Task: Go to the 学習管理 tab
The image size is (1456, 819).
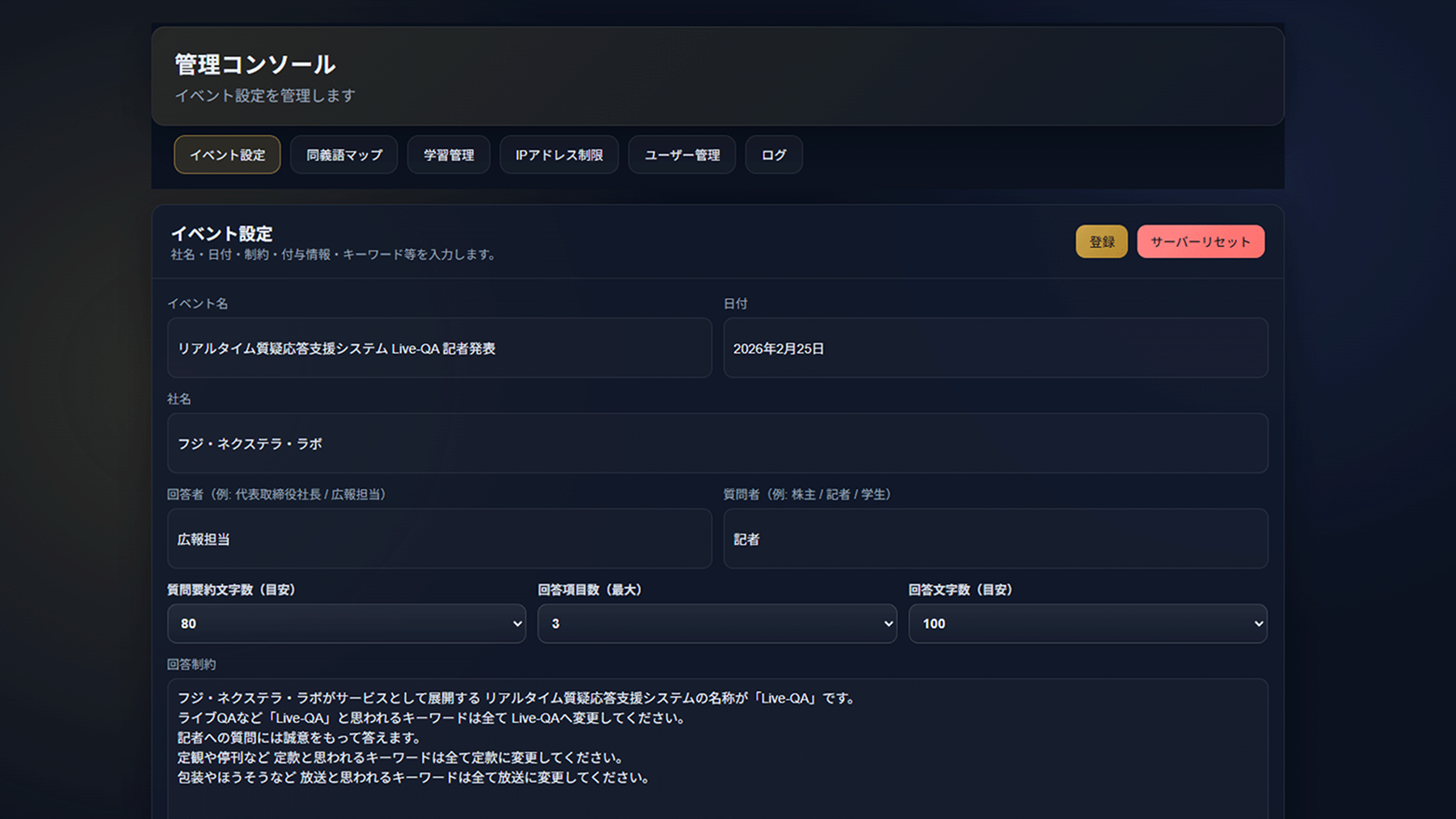Action: tap(448, 155)
